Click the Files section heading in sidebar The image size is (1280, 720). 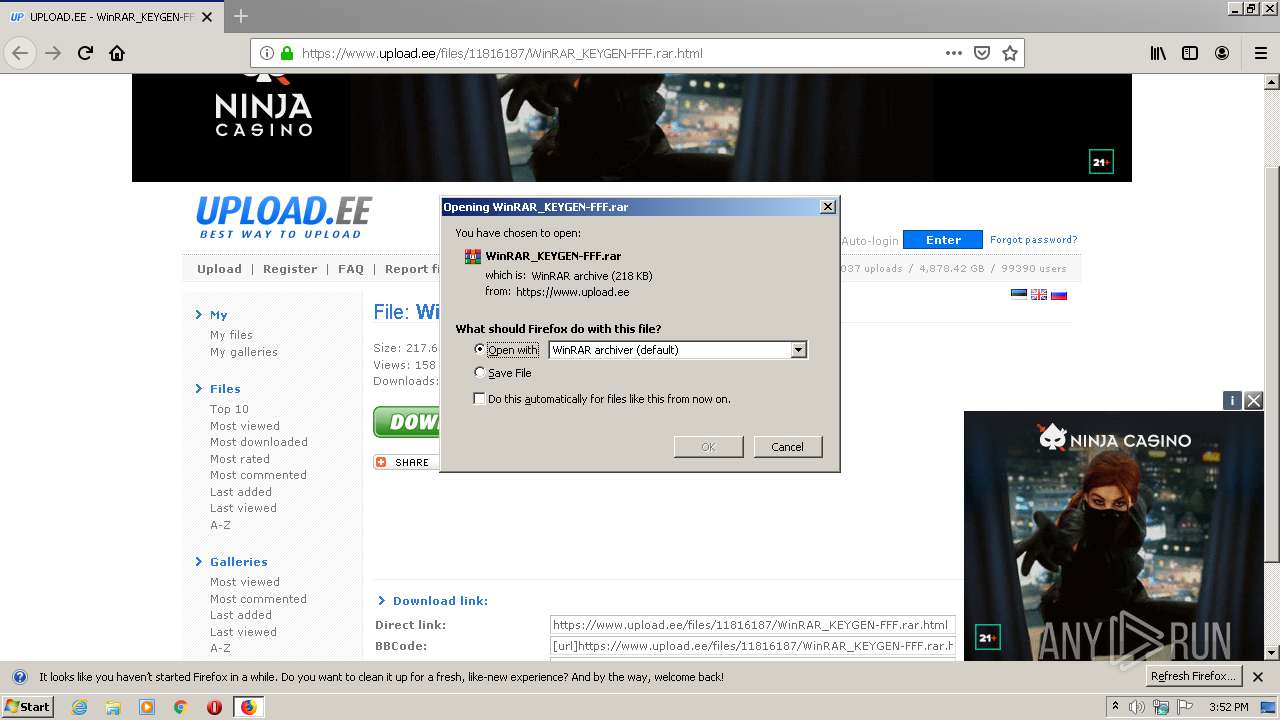pos(225,389)
